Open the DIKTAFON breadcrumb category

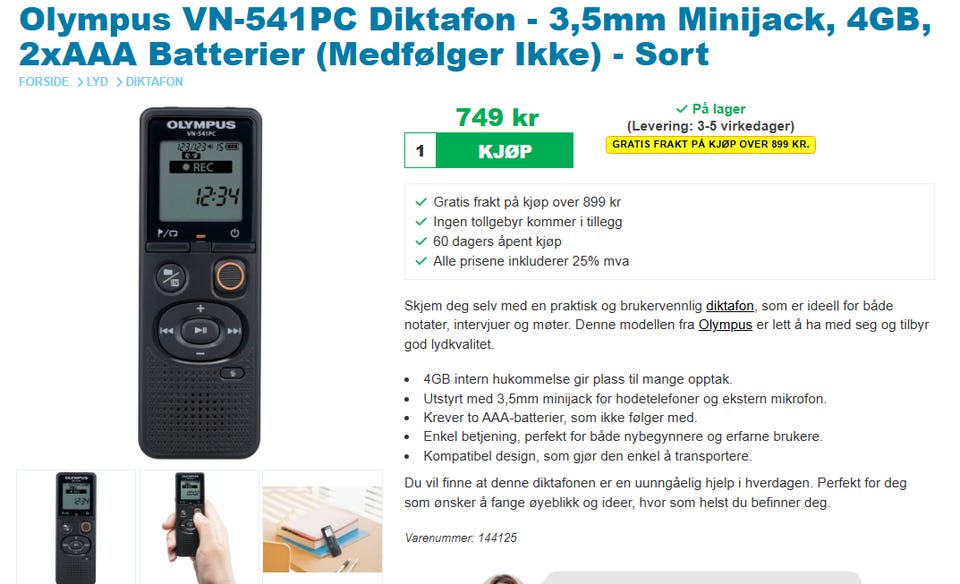[154, 81]
